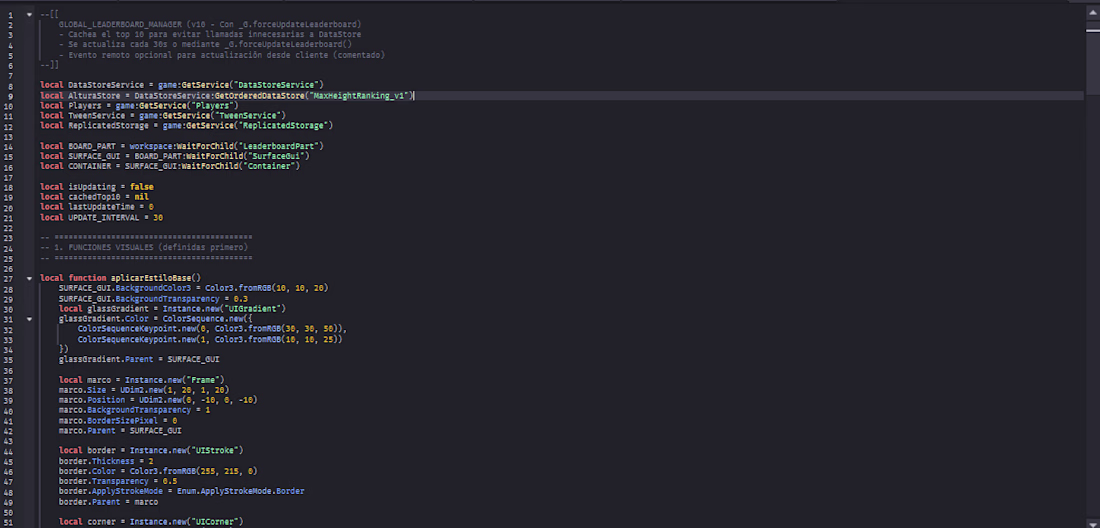Viewport: 1100px width, 528px height.
Task: Click line number 27 in the gutter
Action: (x=10, y=278)
